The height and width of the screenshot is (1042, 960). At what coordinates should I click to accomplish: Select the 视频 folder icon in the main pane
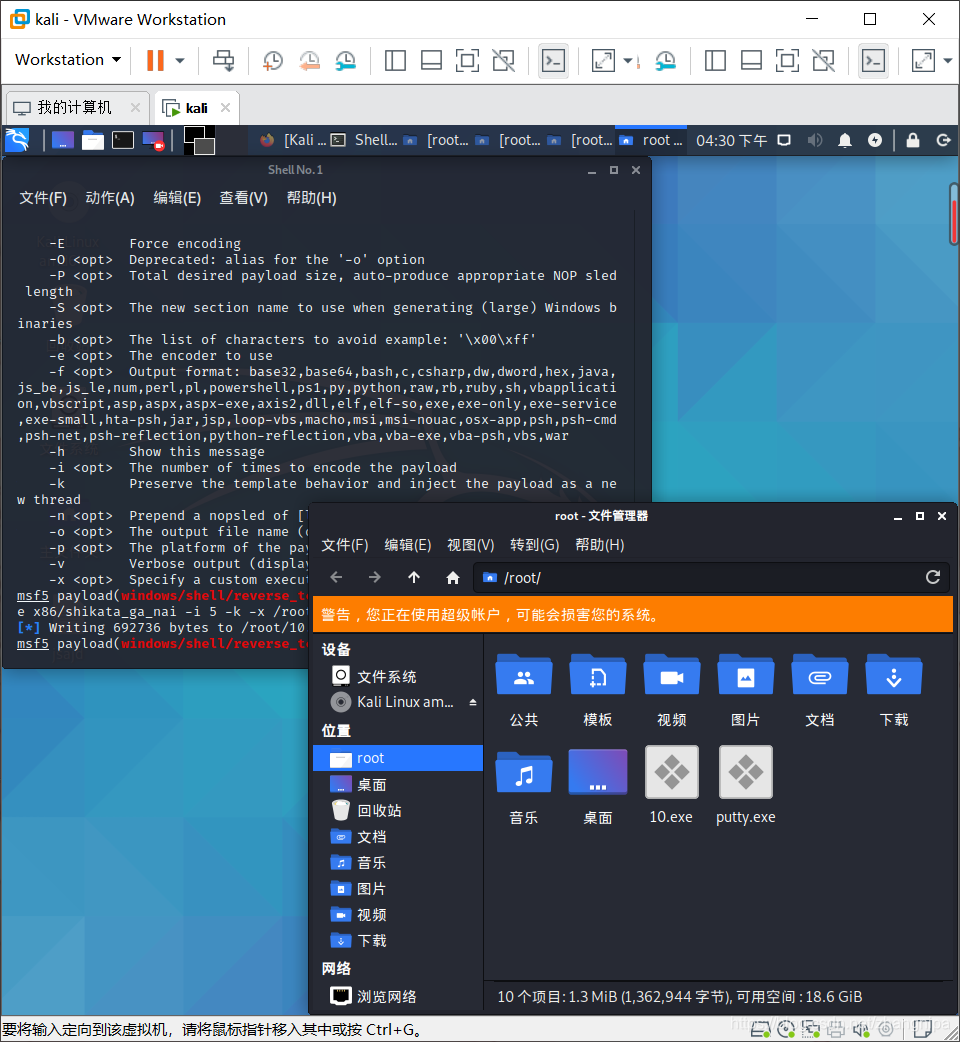671,677
